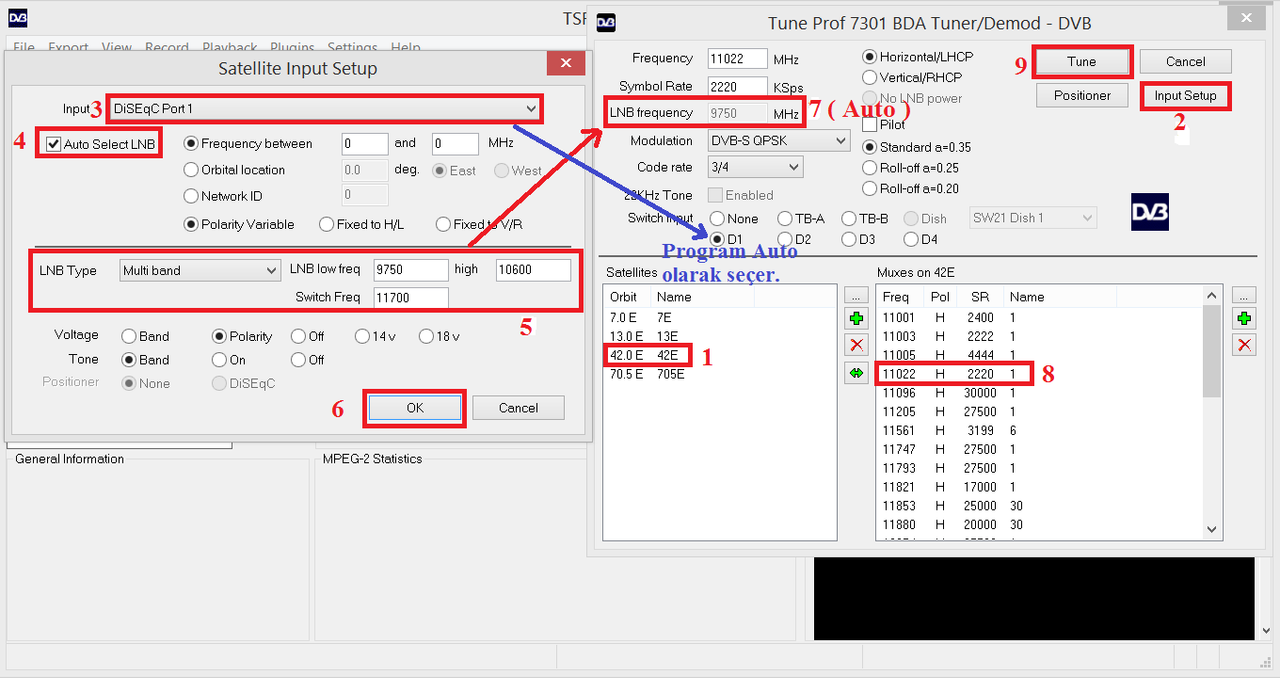Open SW21 Dish 1 dropdown
Viewport: 1280px width, 678px height.
point(1033,218)
